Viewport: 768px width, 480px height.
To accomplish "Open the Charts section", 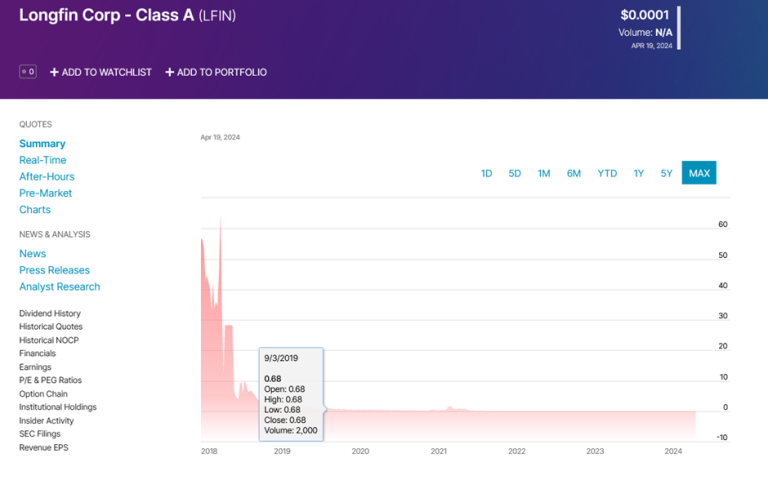I will [x=35, y=210].
